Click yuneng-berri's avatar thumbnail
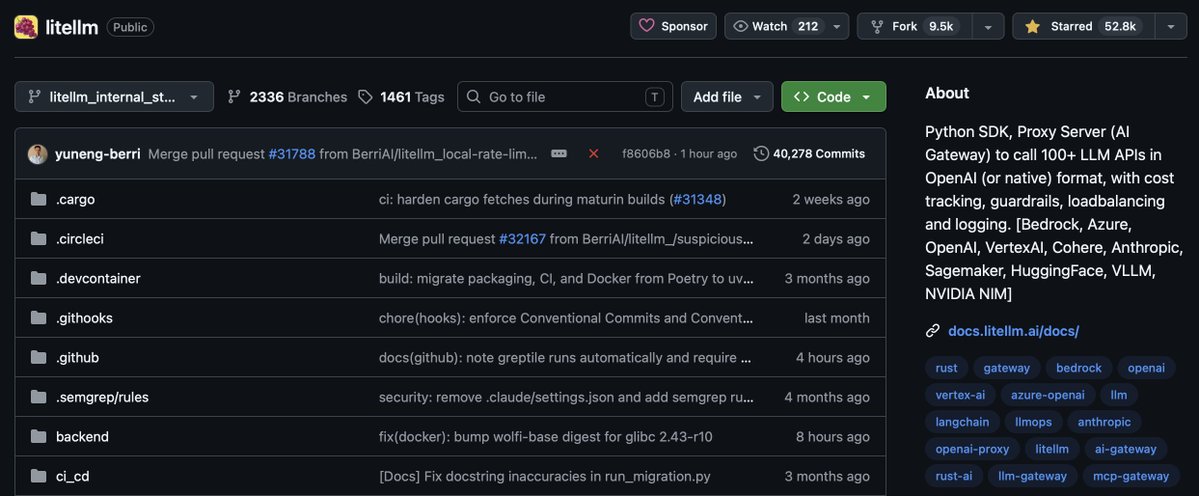This screenshot has width=1199, height=496. tap(37, 154)
